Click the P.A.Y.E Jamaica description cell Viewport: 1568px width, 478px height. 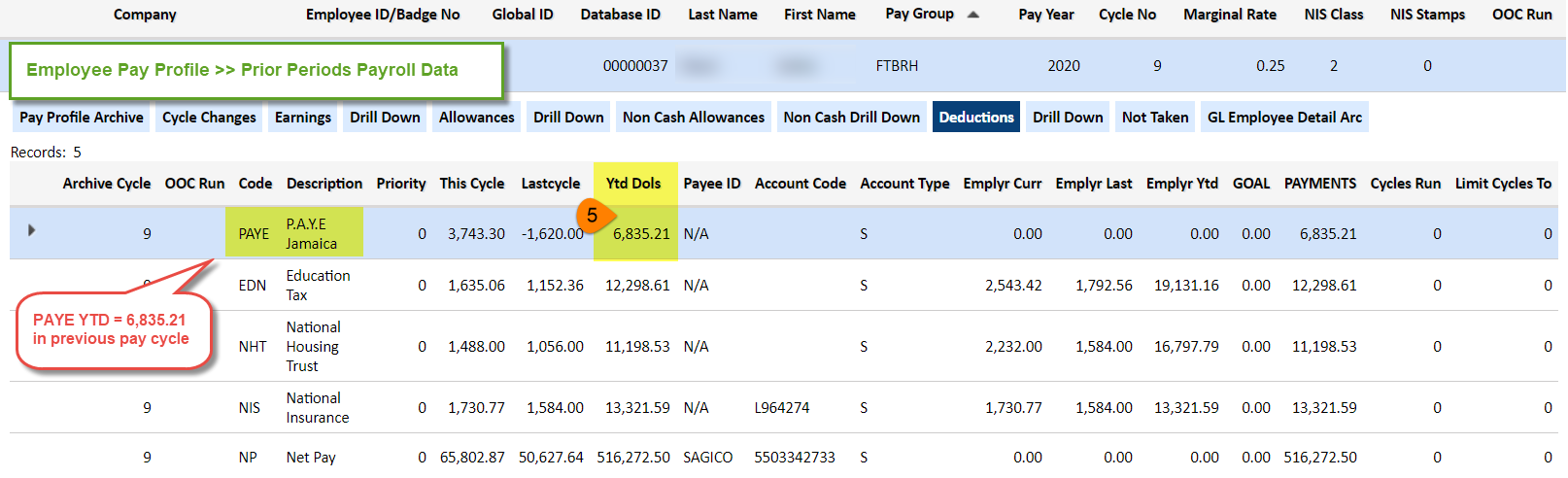[312, 234]
